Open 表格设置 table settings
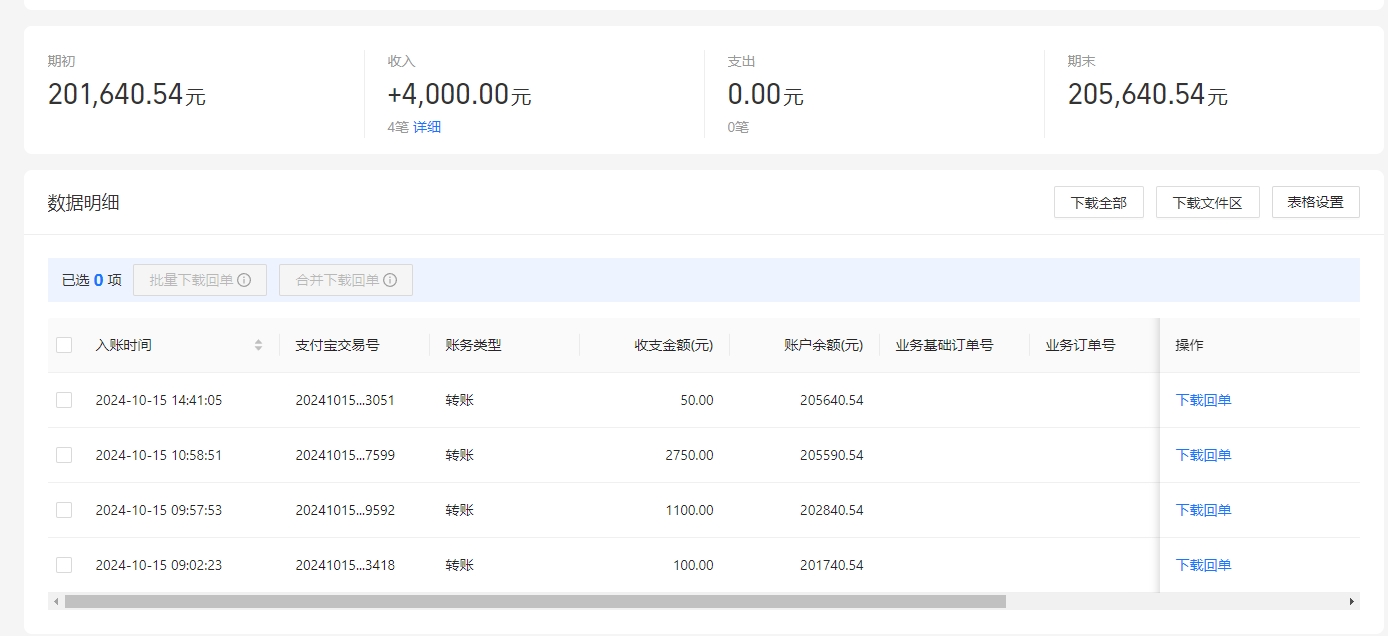Image resolution: width=1388 pixels, height=636 pixels. pyautogui.click(x=1315, y=202)
